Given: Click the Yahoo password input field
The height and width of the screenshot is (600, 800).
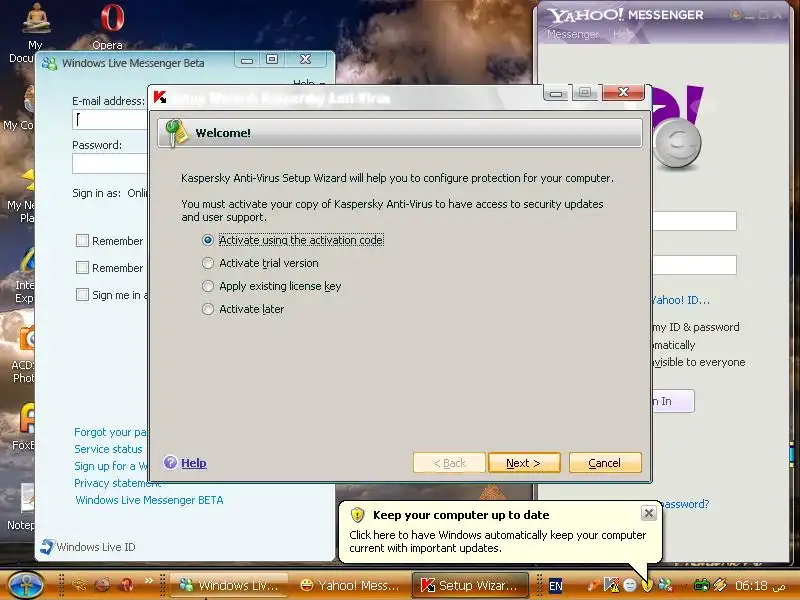Looking at the screenshot, I should (694, 265).
